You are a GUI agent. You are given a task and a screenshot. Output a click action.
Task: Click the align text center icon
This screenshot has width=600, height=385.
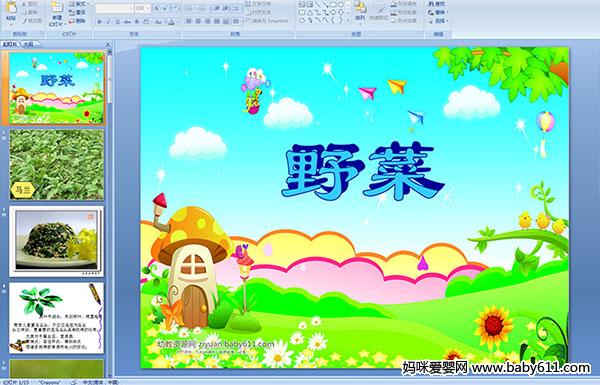click(198, 21)
